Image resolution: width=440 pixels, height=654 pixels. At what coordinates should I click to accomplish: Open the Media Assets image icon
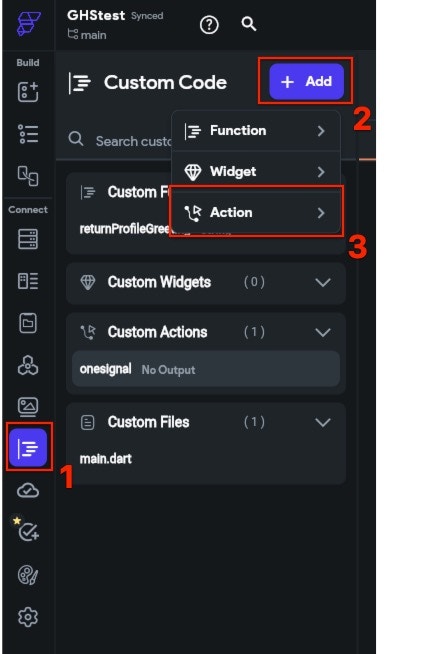[28, 407]
